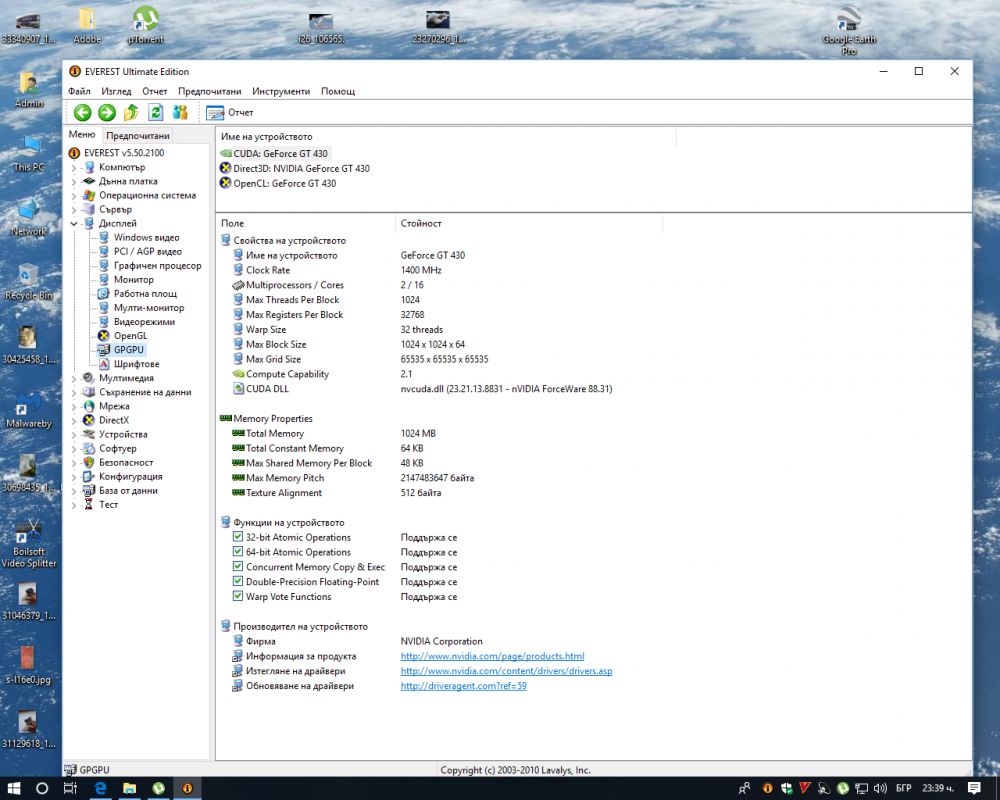
Task: Click the Refresh toolbar icon
Action: [156, 113]
